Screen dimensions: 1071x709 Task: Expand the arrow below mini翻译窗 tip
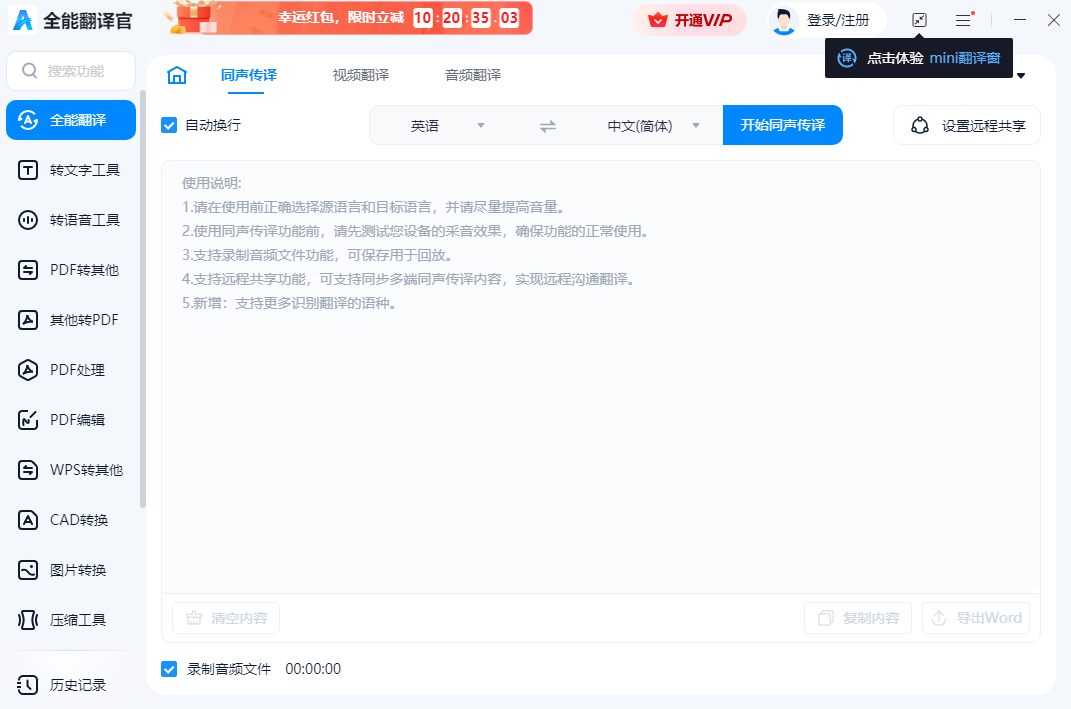coord(1019,75)
